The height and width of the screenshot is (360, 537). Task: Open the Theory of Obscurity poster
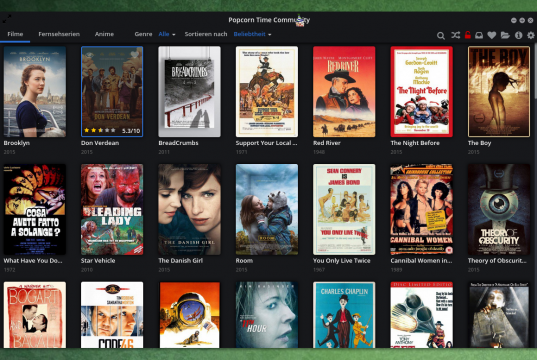coord(499,209)
